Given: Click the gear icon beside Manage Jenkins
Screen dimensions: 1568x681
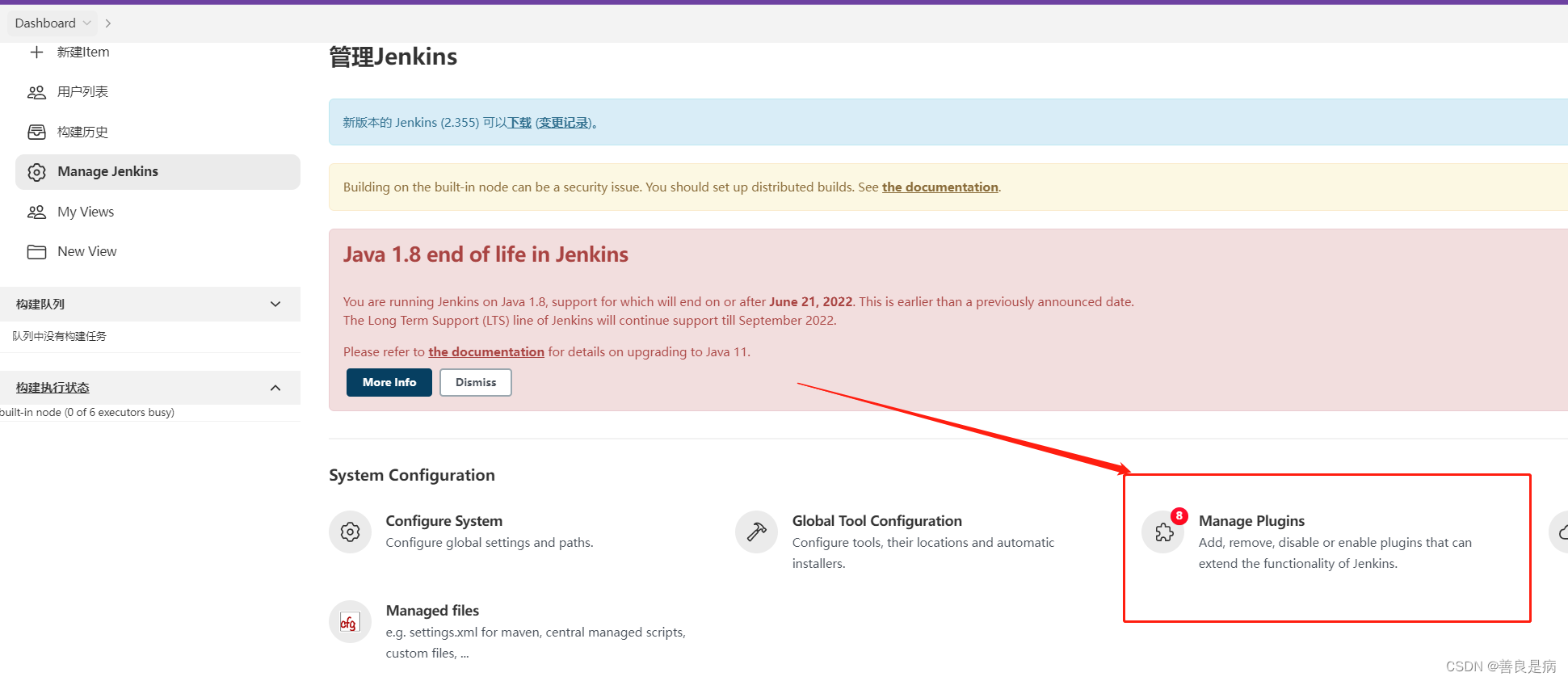Looking at the screenshot, I should pyautogui.click(x=36, y=172).
